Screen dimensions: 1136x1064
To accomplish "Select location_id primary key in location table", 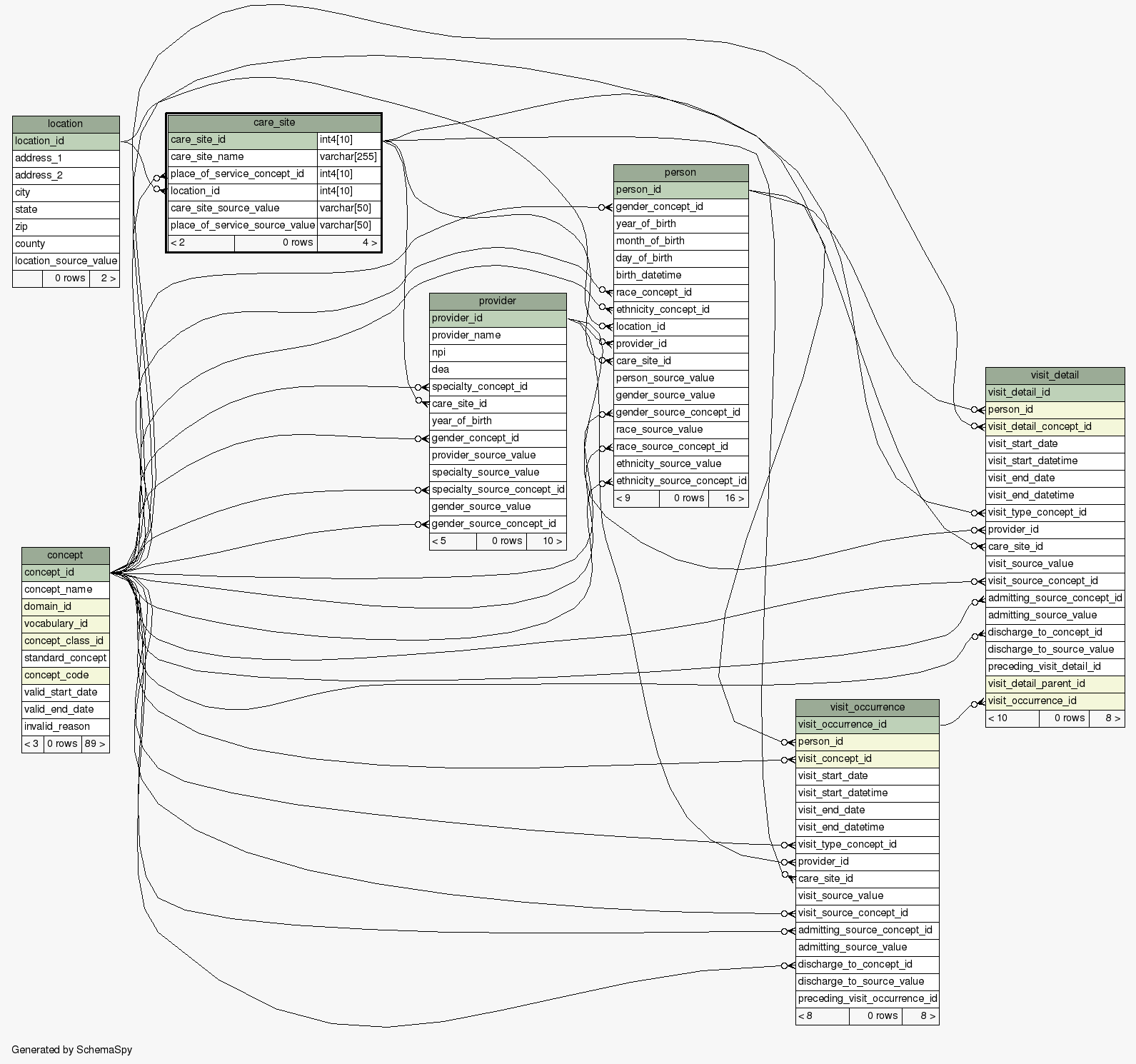I will pos(66,141).
